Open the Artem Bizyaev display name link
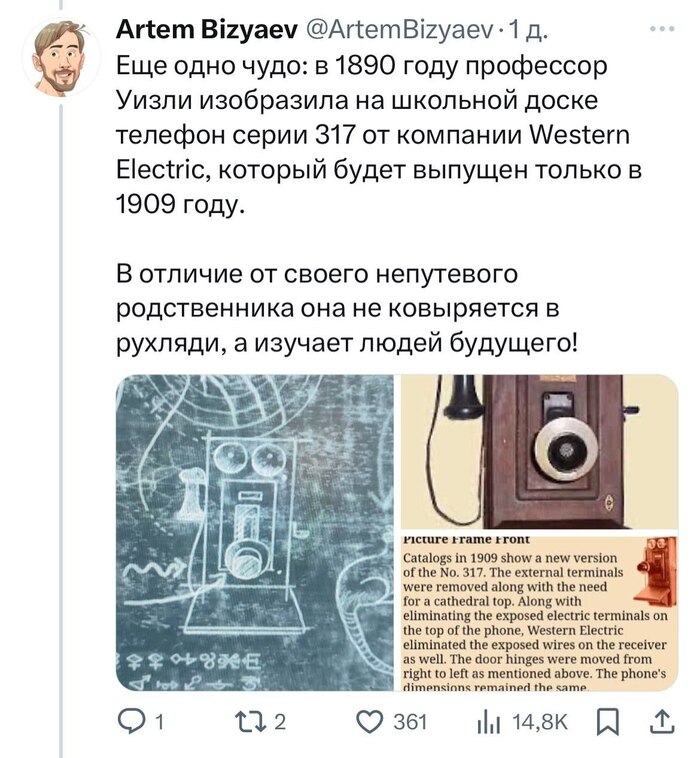Screen dimensions: 700x758 click(207, 30)
